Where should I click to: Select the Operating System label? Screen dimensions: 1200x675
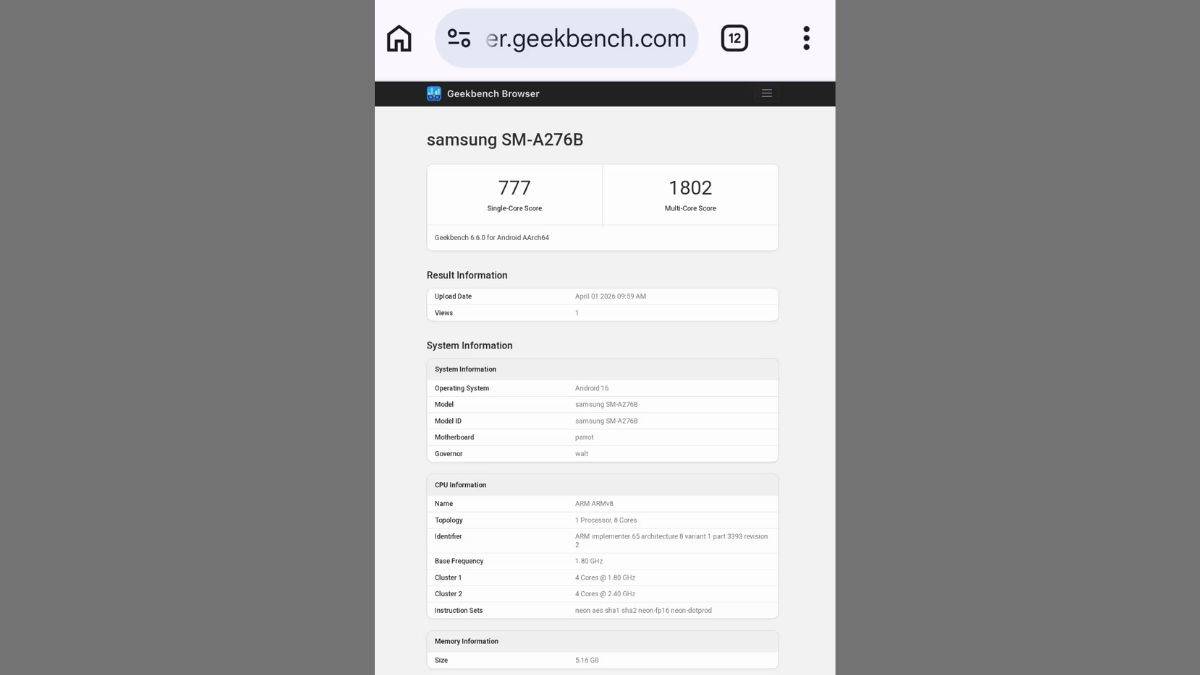pyautogui.click(x=462, y=388)
